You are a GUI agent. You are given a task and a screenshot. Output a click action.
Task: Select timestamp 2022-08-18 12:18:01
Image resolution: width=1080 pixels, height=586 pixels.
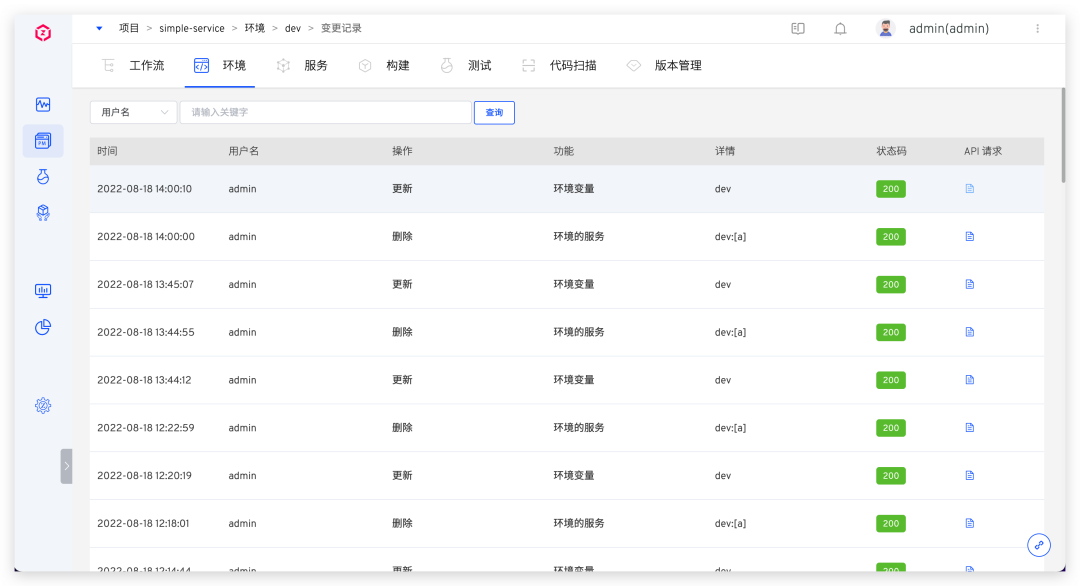(x=143, y=523)
